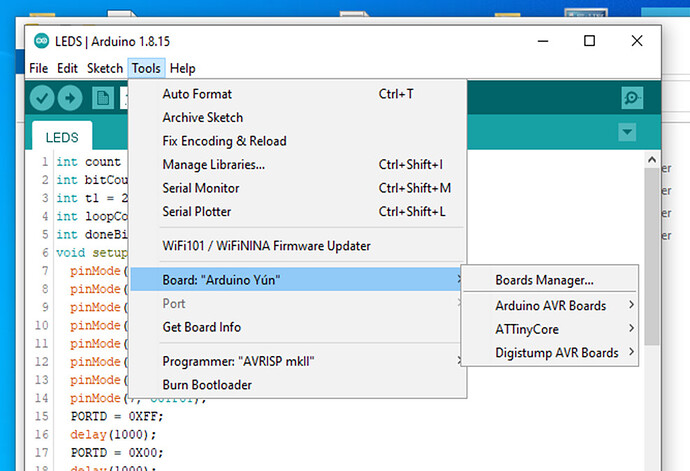Click the New sketch page icon

tap(103, 98)
